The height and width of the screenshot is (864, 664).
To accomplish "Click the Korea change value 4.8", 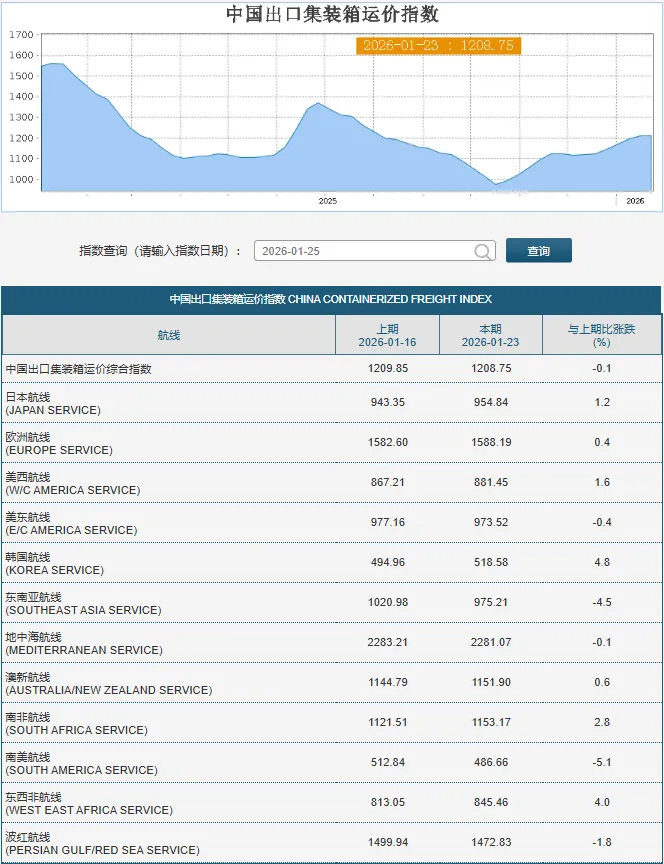I will pos(602,563).
